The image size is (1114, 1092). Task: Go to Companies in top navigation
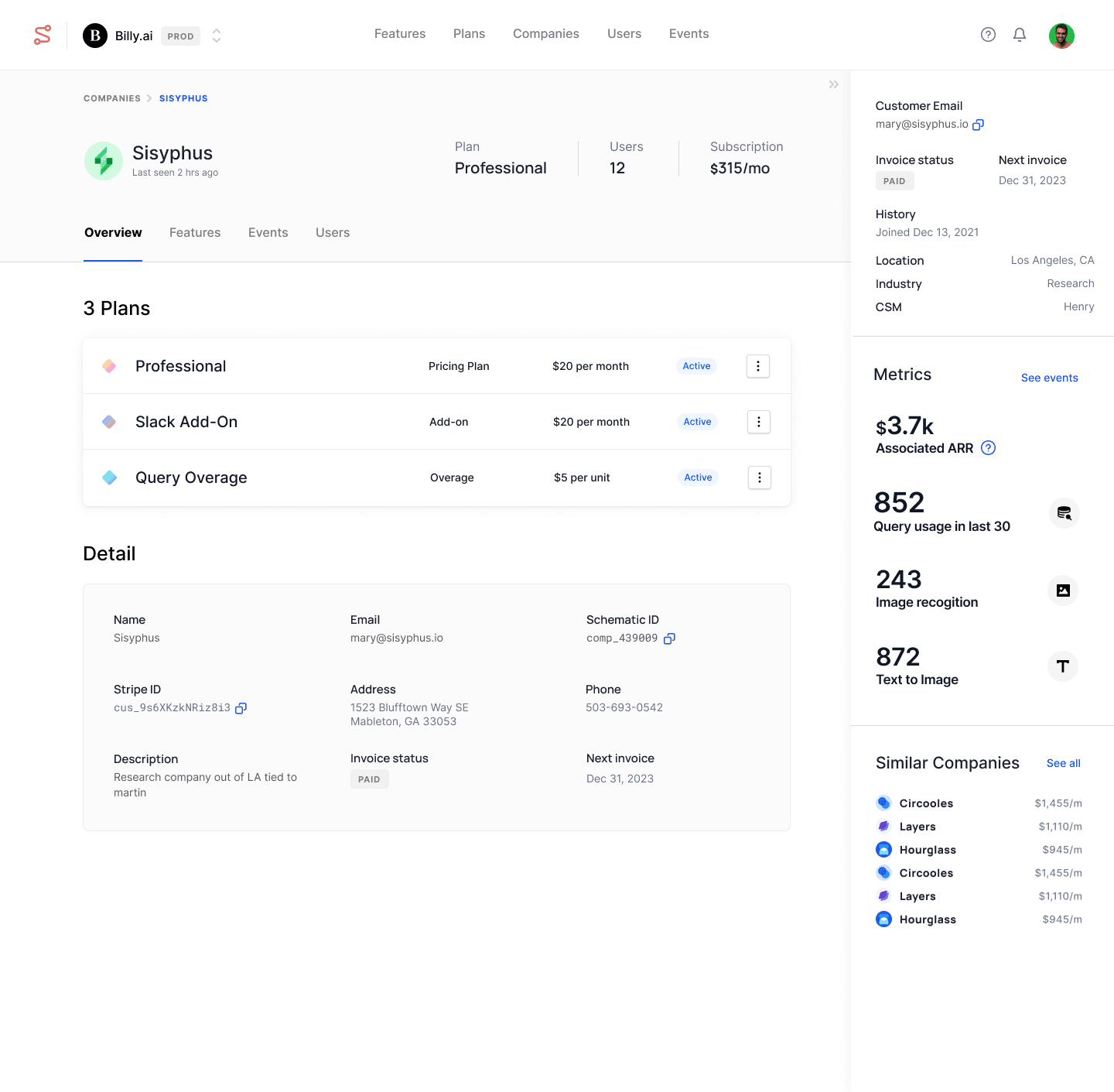tap(545, 34)
